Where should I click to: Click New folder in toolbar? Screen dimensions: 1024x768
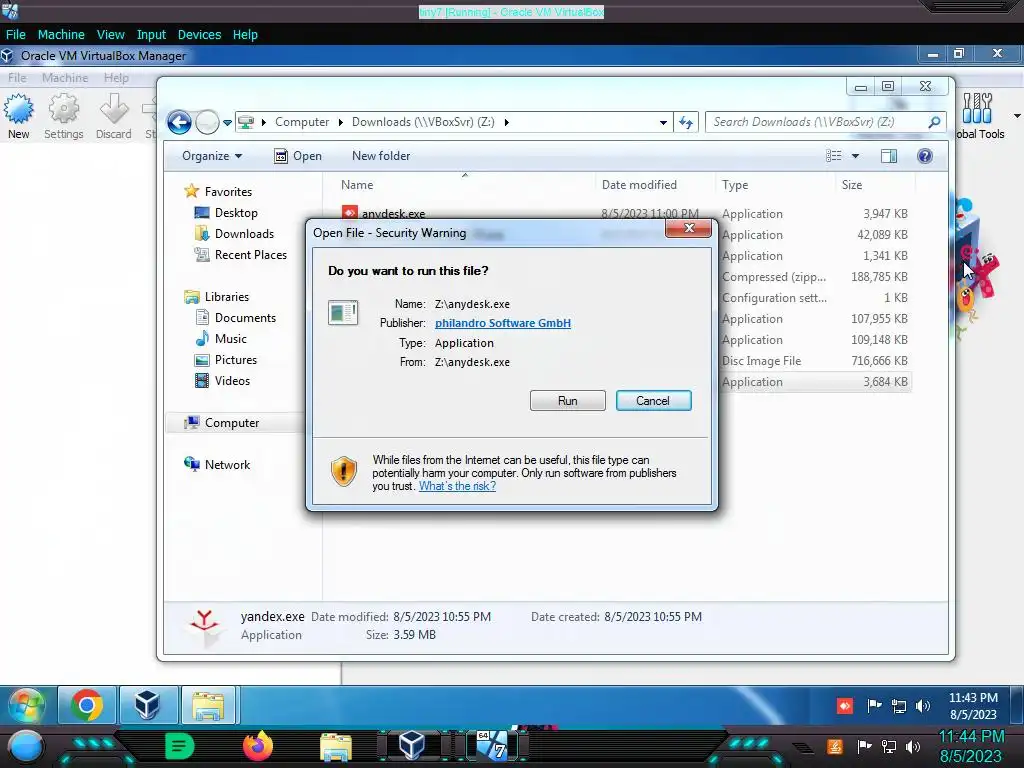pos(381,156)
